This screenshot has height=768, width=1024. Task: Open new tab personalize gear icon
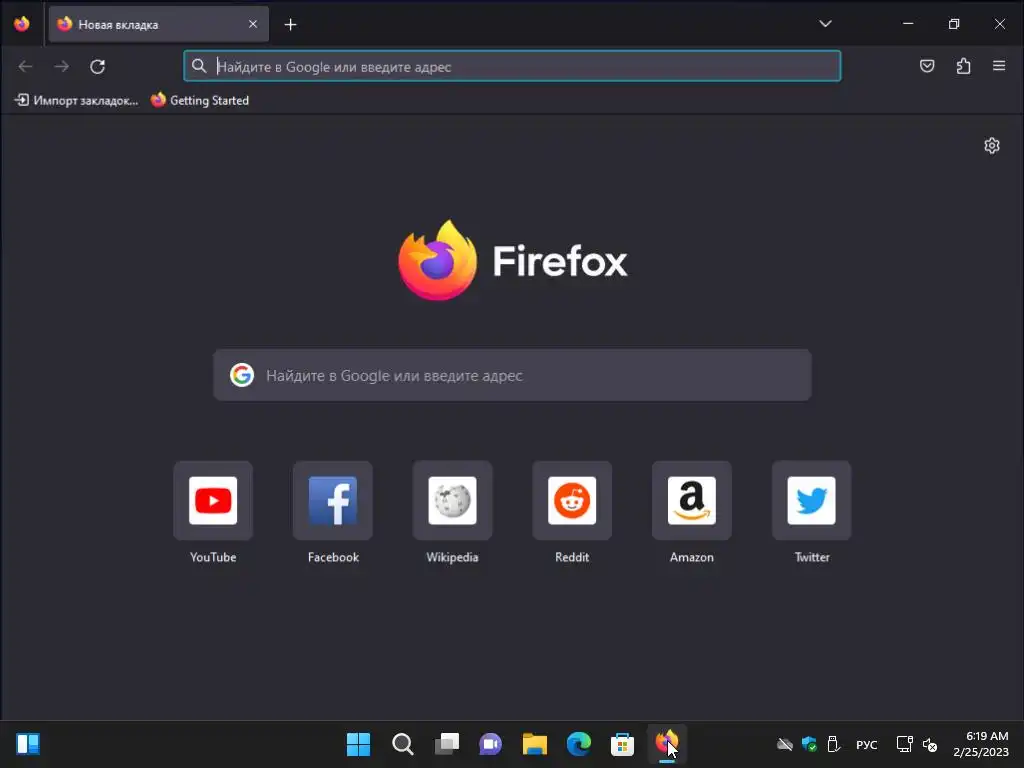click(x=991, y=145)
